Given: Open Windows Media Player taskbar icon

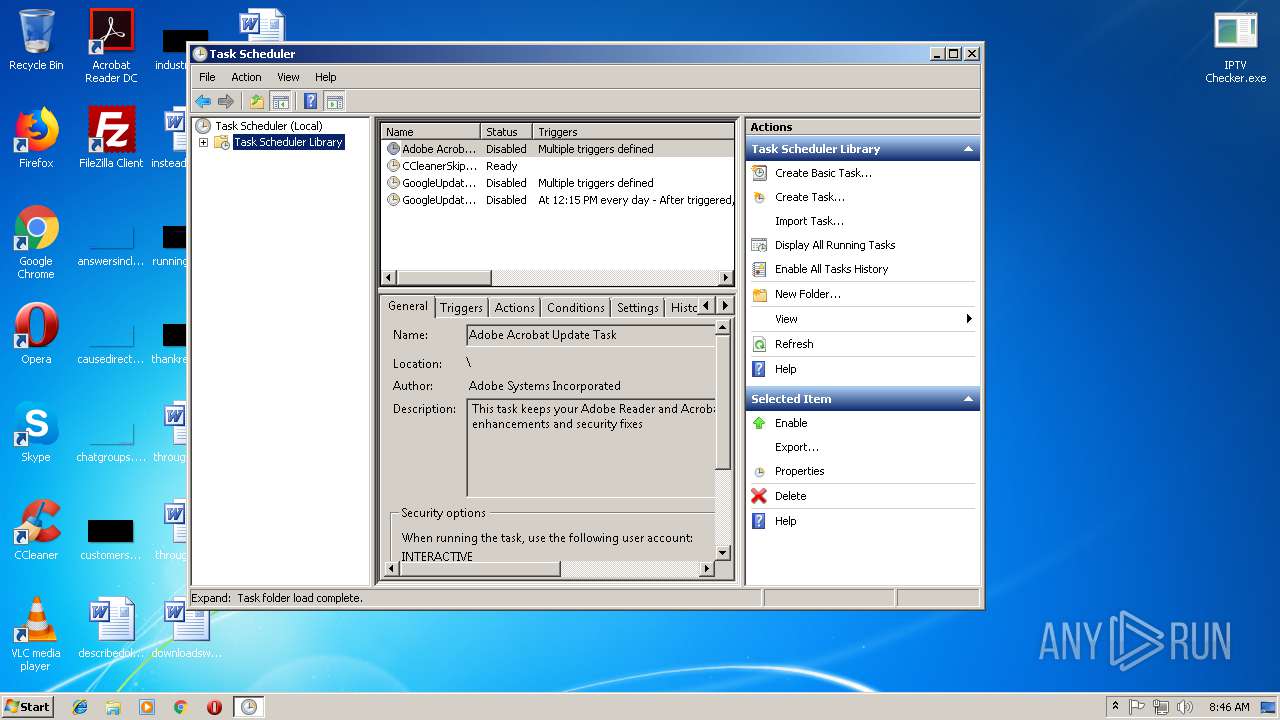Looking at the screenshot, I should [147, 707].
